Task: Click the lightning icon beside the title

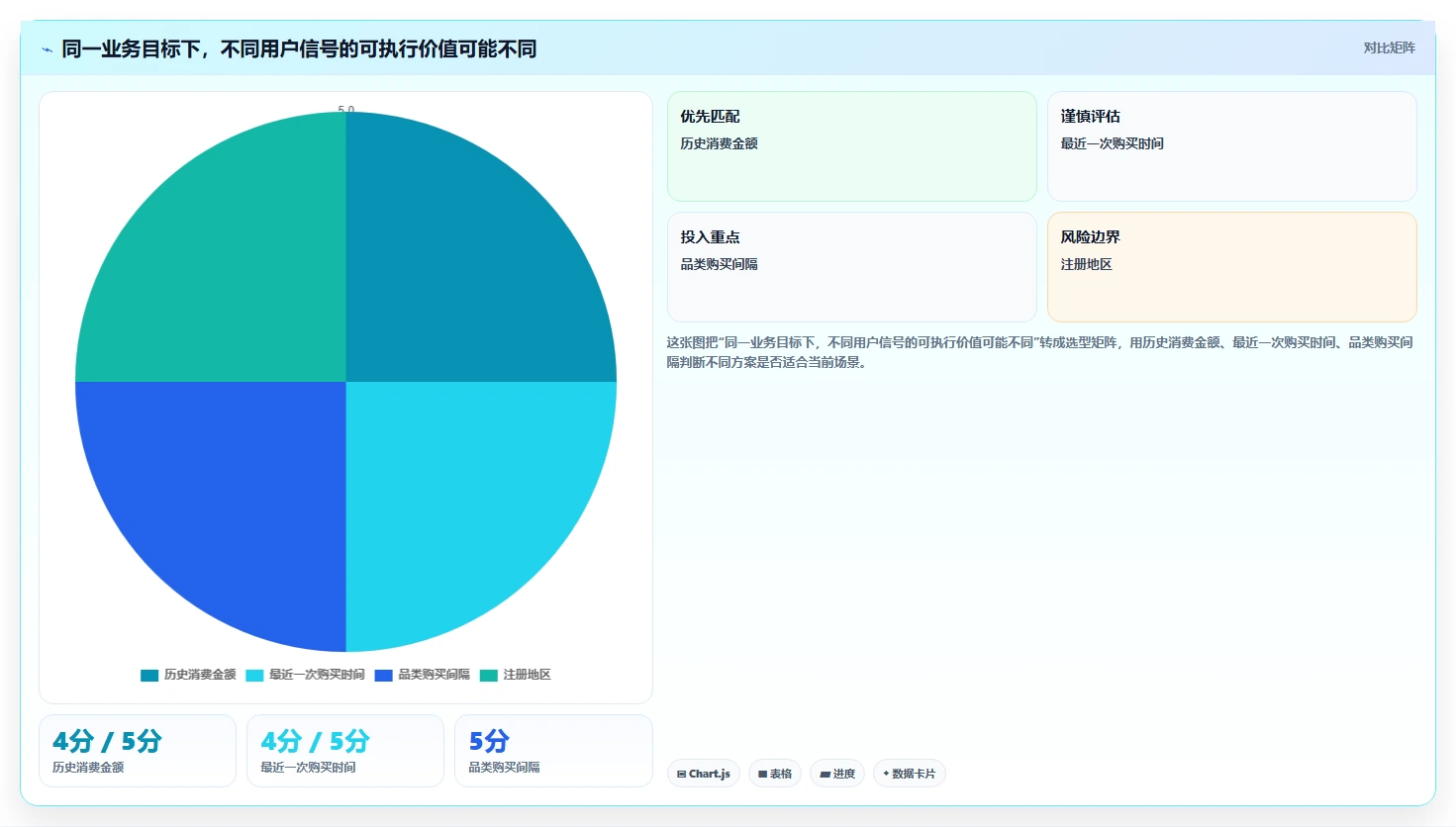Action: tap(47, 49)
